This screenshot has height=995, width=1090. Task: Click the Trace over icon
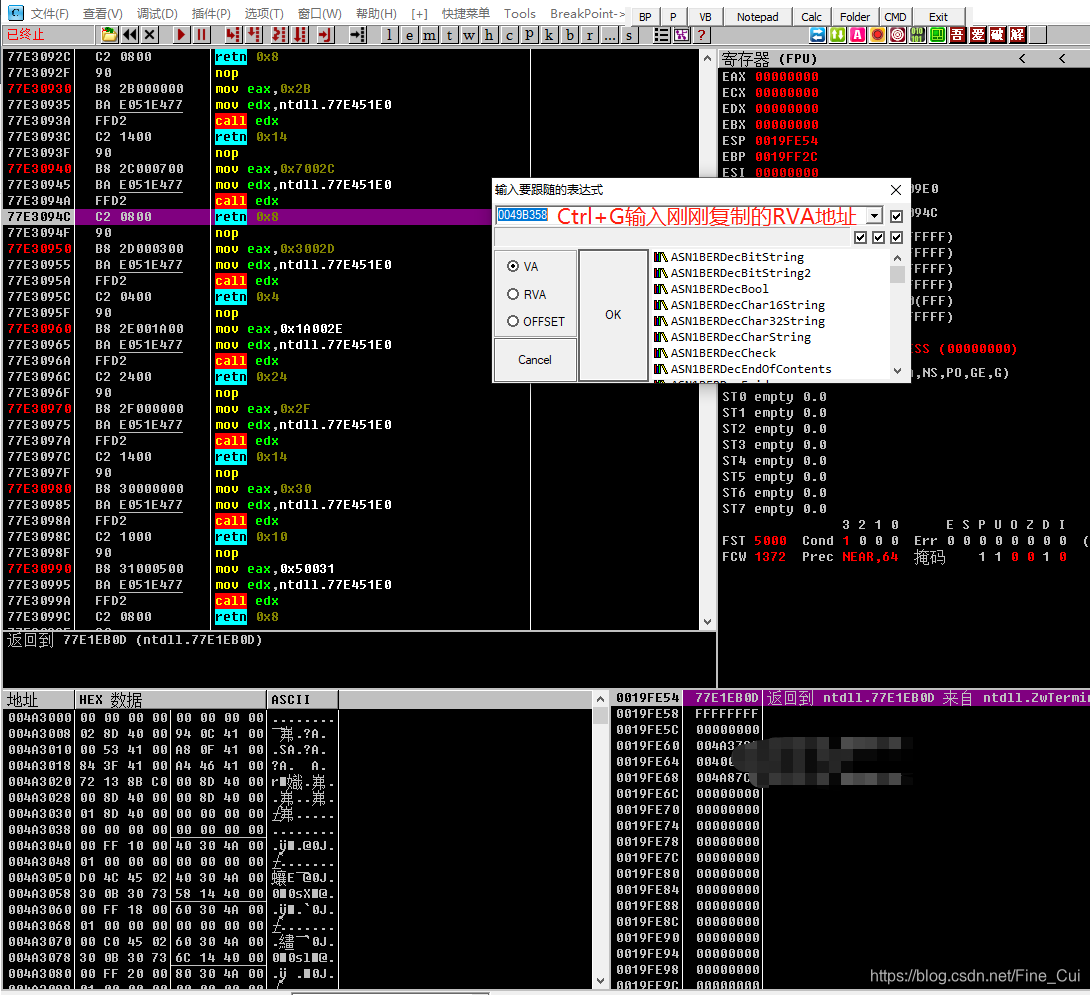coord(300,35)
